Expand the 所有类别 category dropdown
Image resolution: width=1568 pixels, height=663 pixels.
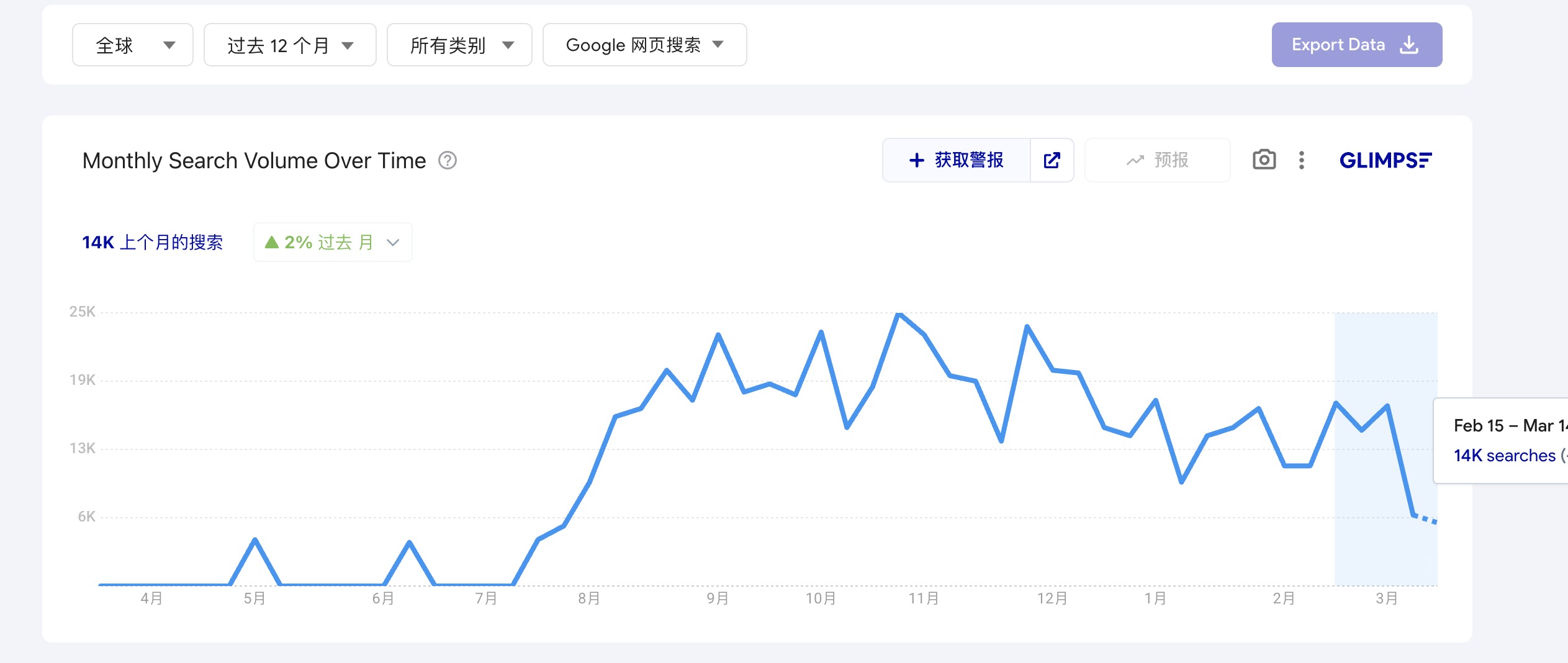pyautogui.click(x=459, y=45)
